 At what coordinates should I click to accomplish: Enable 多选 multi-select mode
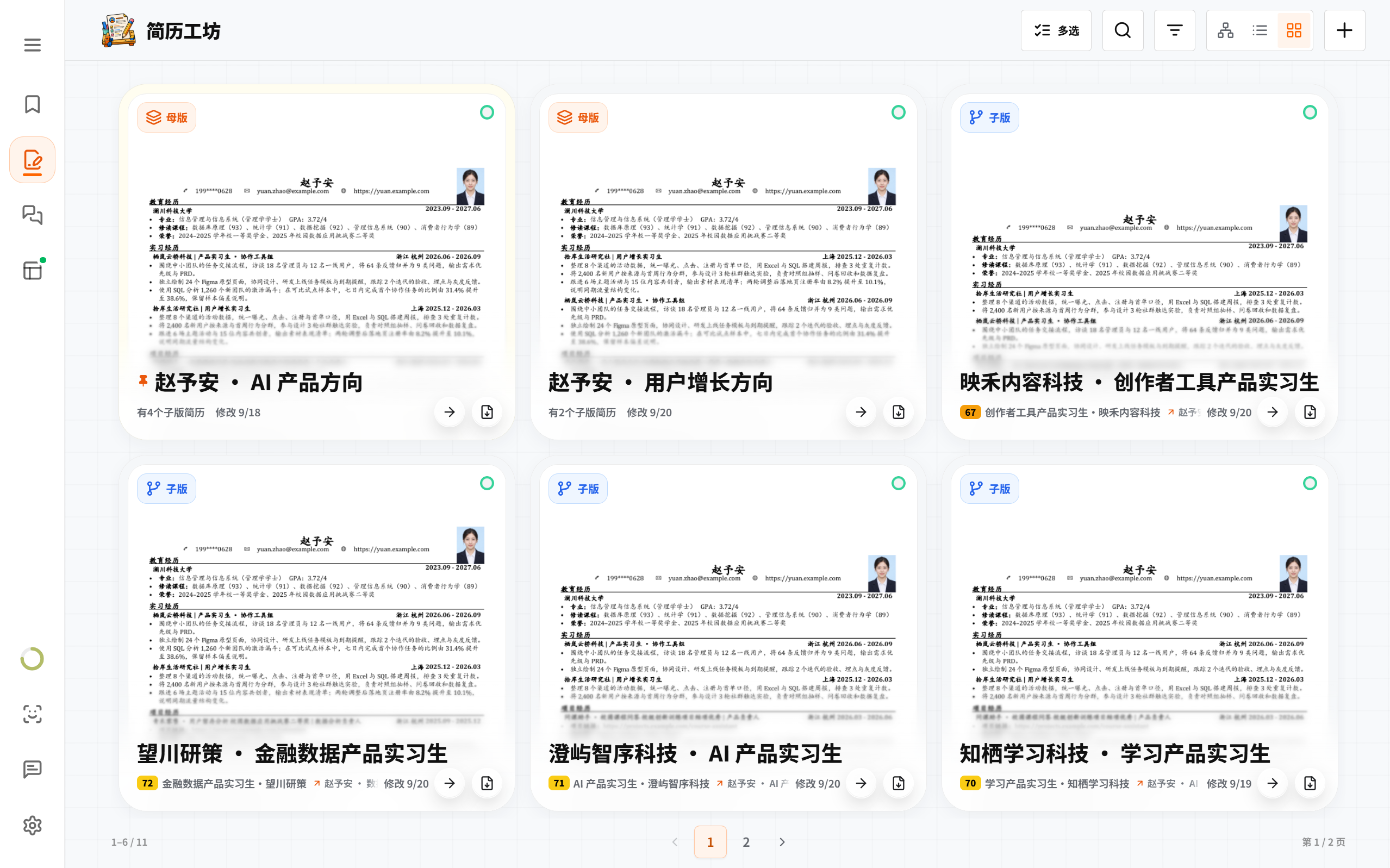click(1056, 30)
